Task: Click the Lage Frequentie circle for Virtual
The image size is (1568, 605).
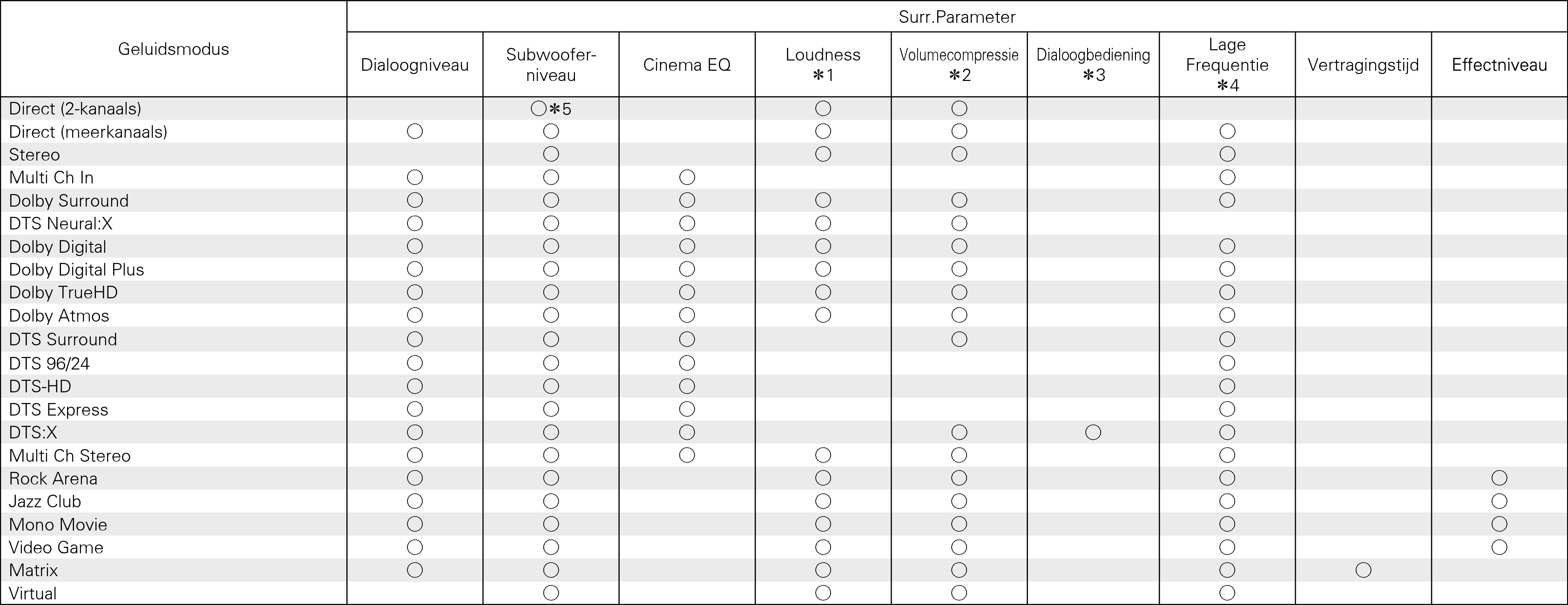Action: point(1227,593)
